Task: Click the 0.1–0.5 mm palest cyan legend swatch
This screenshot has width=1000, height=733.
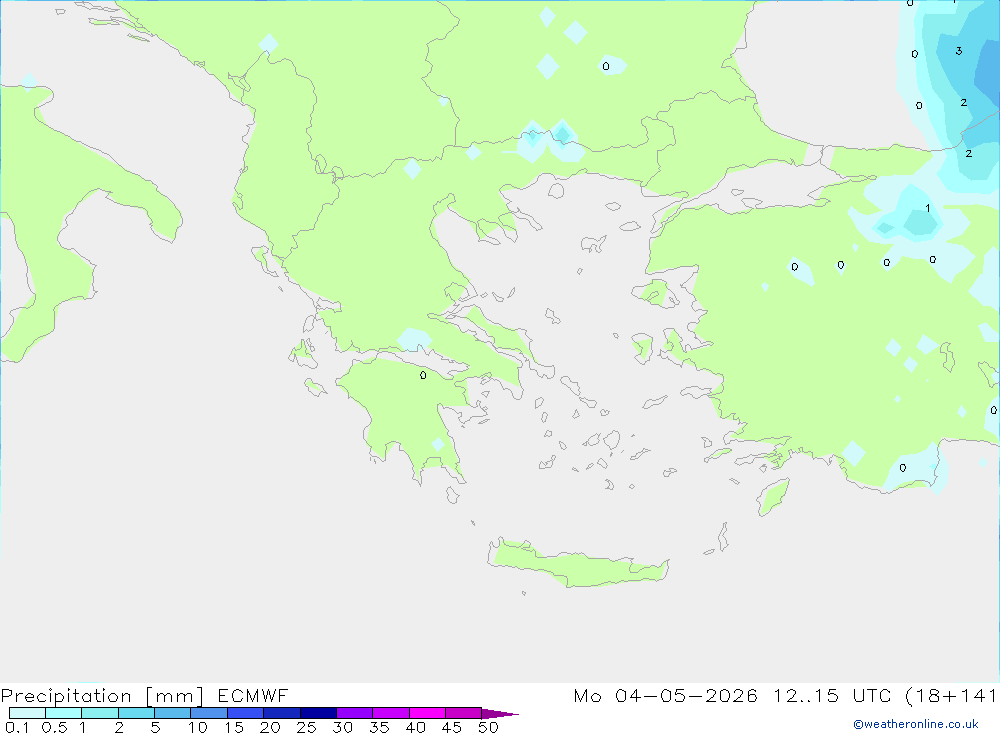Action: 27,713
